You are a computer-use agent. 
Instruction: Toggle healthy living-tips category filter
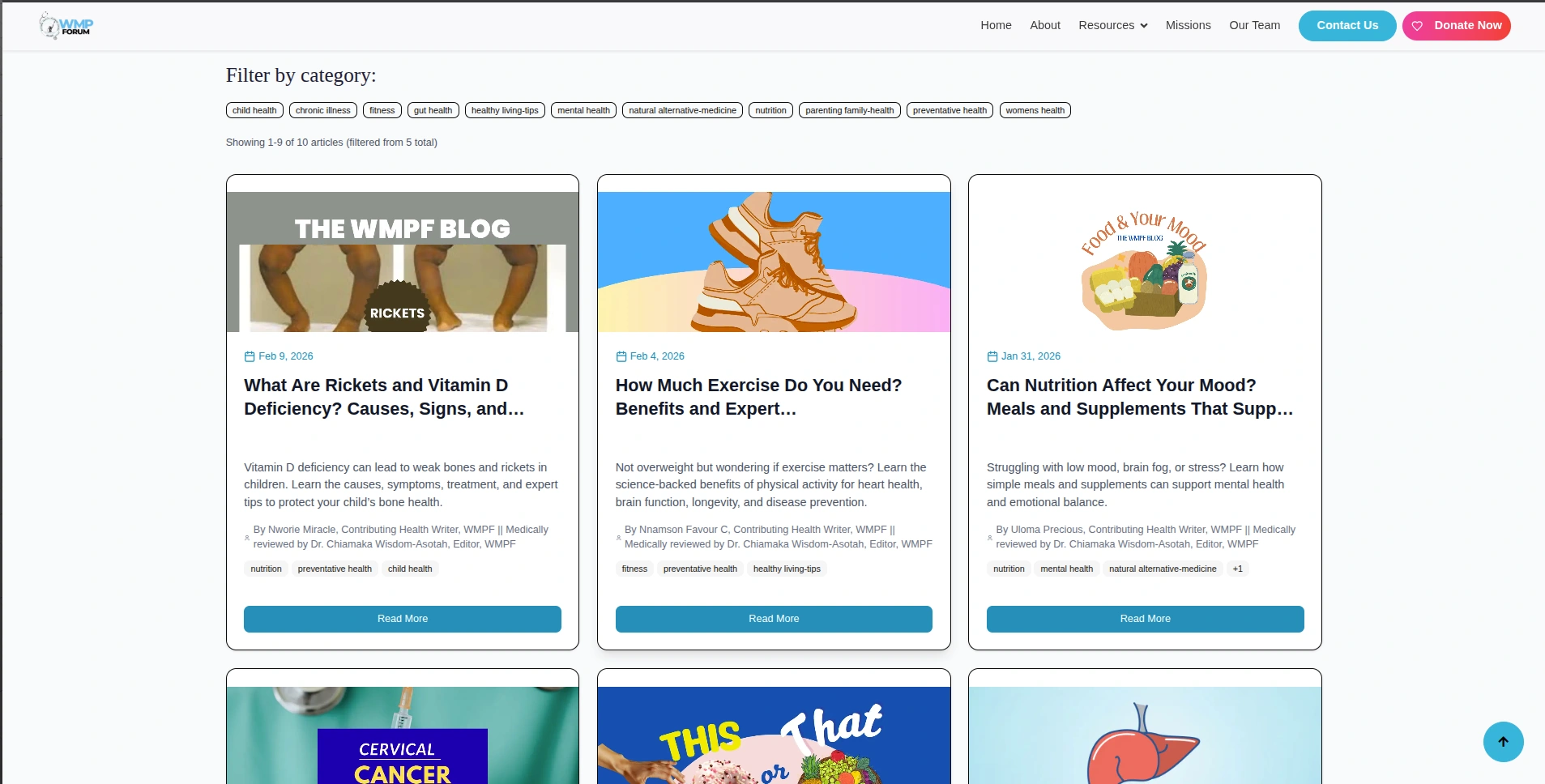[505, 110]
